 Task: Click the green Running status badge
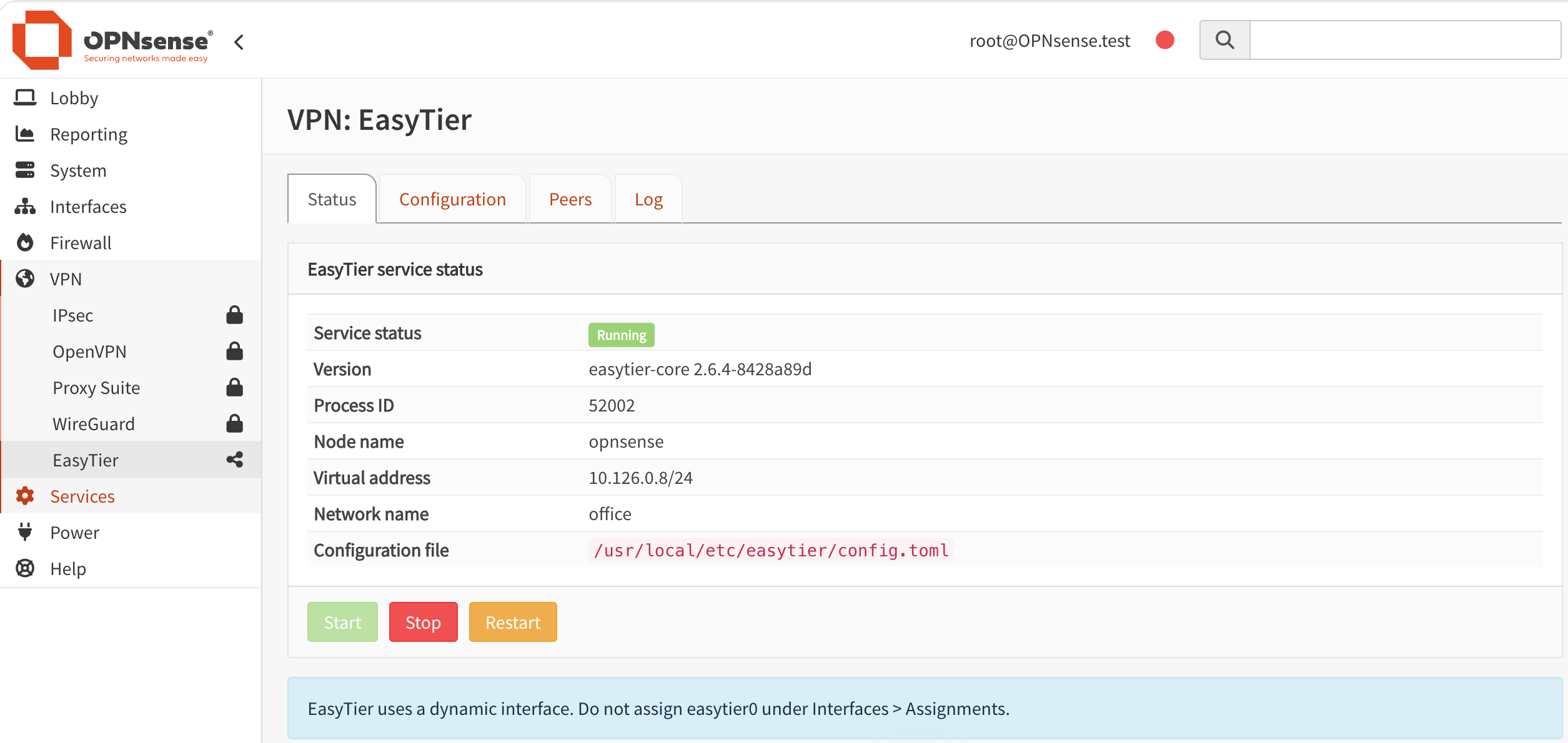point(622,335)
